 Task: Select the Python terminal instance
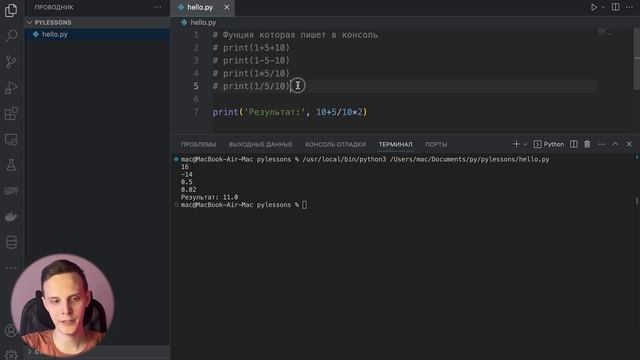[x=549, y=144]
